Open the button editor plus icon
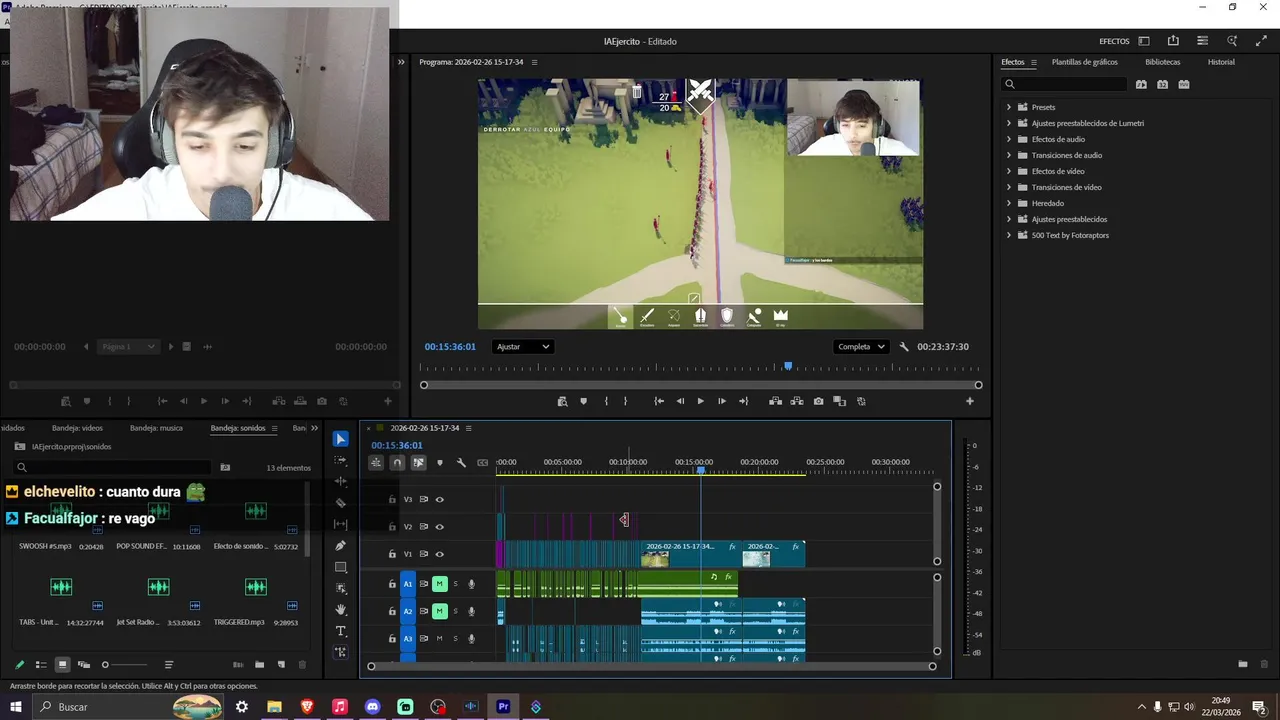The height and width of the screenshot is (720, 1280). [969, 401]
